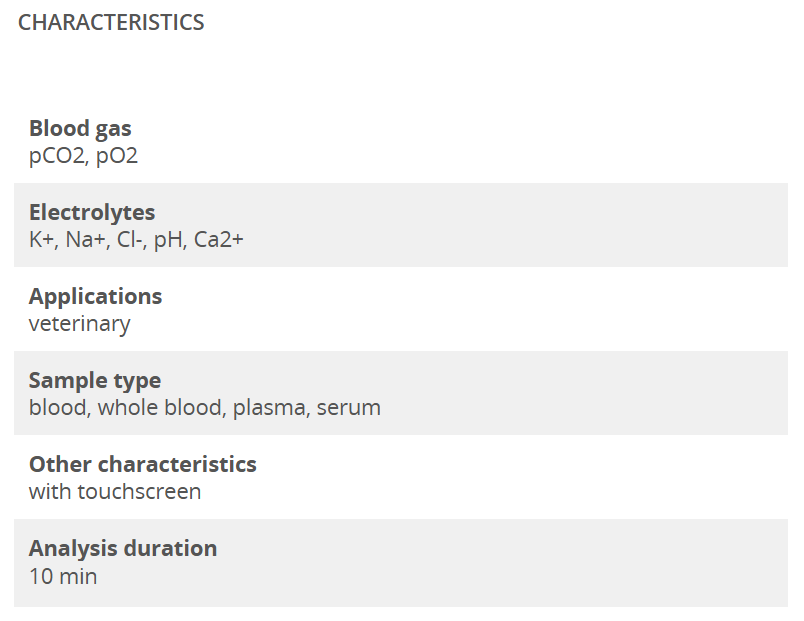The height and width of the screenshot is (621, 804).
Task: Click blood, whole blood, plasma, serum text
Action: click(x=205, y=408)
